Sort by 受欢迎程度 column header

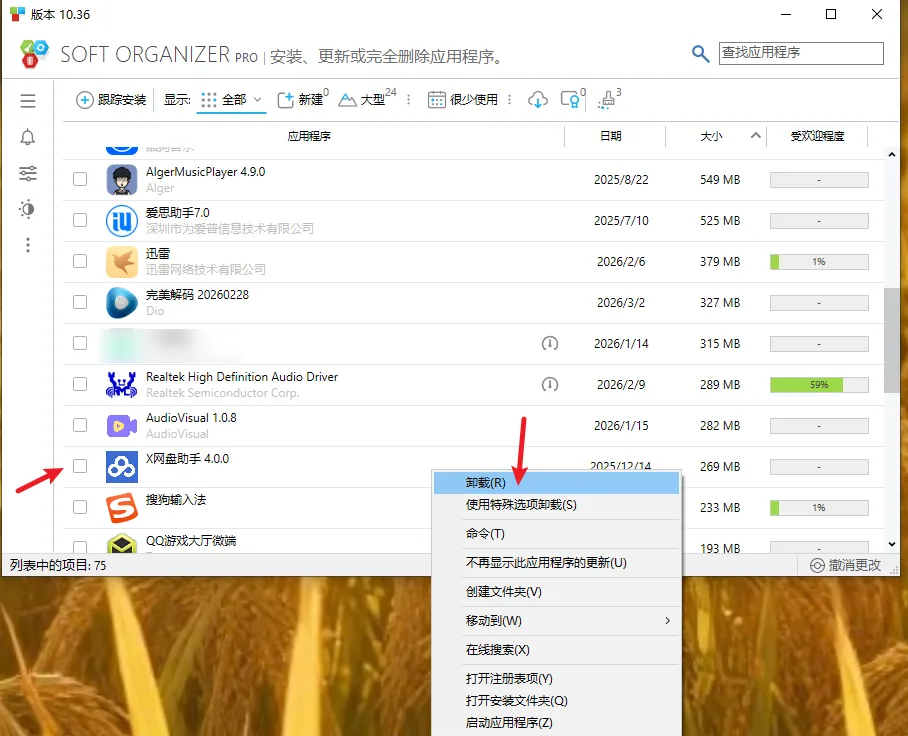pyautogui.click(x=817, y=136)
